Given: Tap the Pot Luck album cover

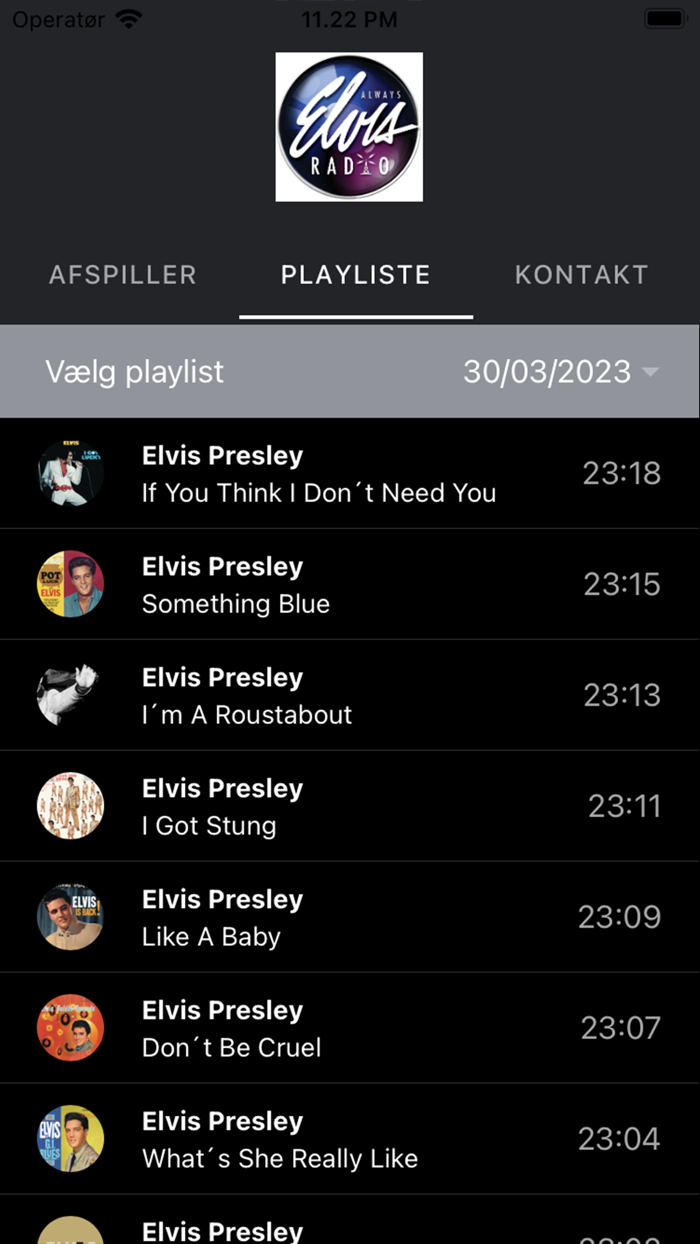Looking at the screenshot, I should 70,584.
